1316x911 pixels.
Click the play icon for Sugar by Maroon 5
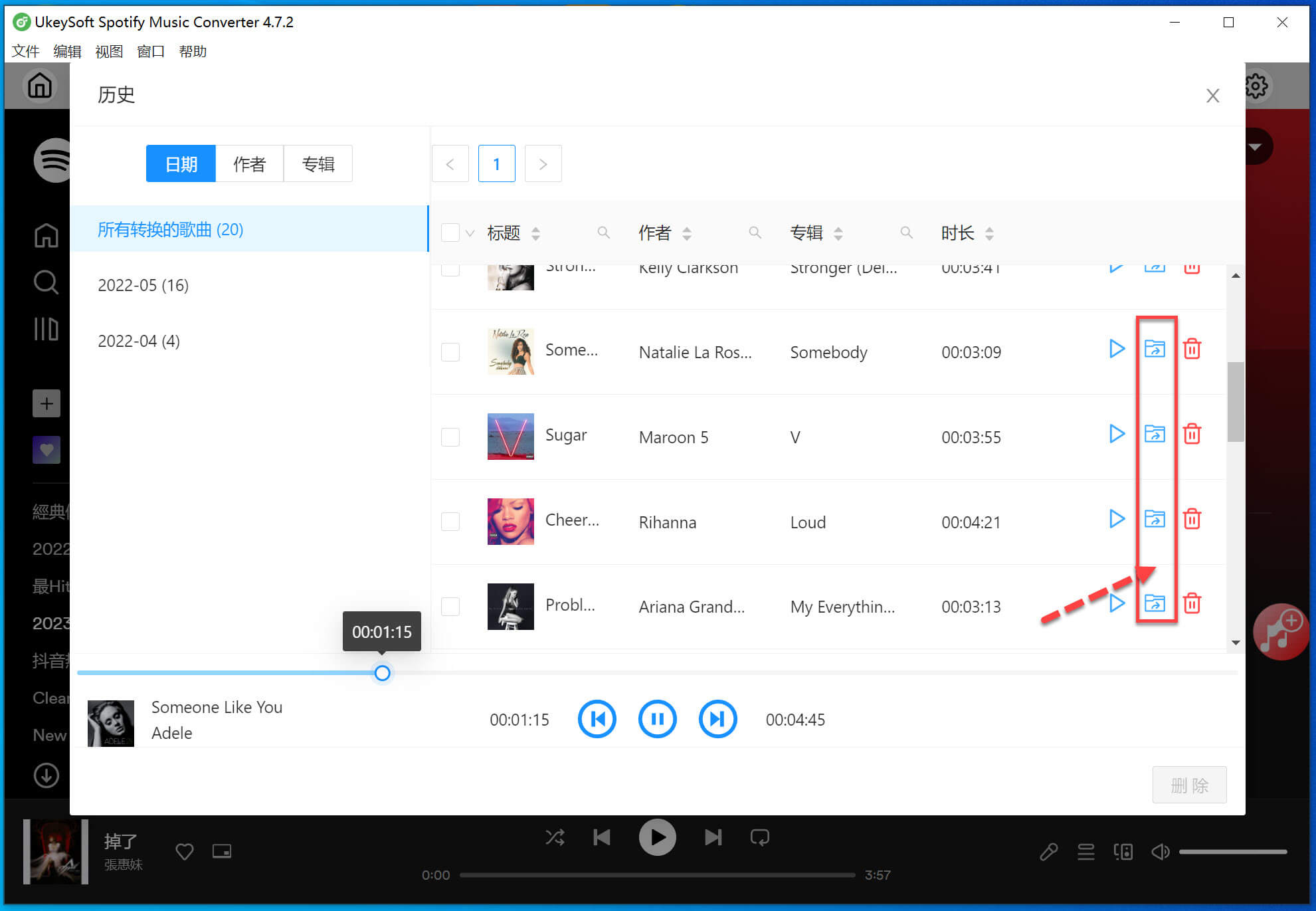coord(1117,434)
